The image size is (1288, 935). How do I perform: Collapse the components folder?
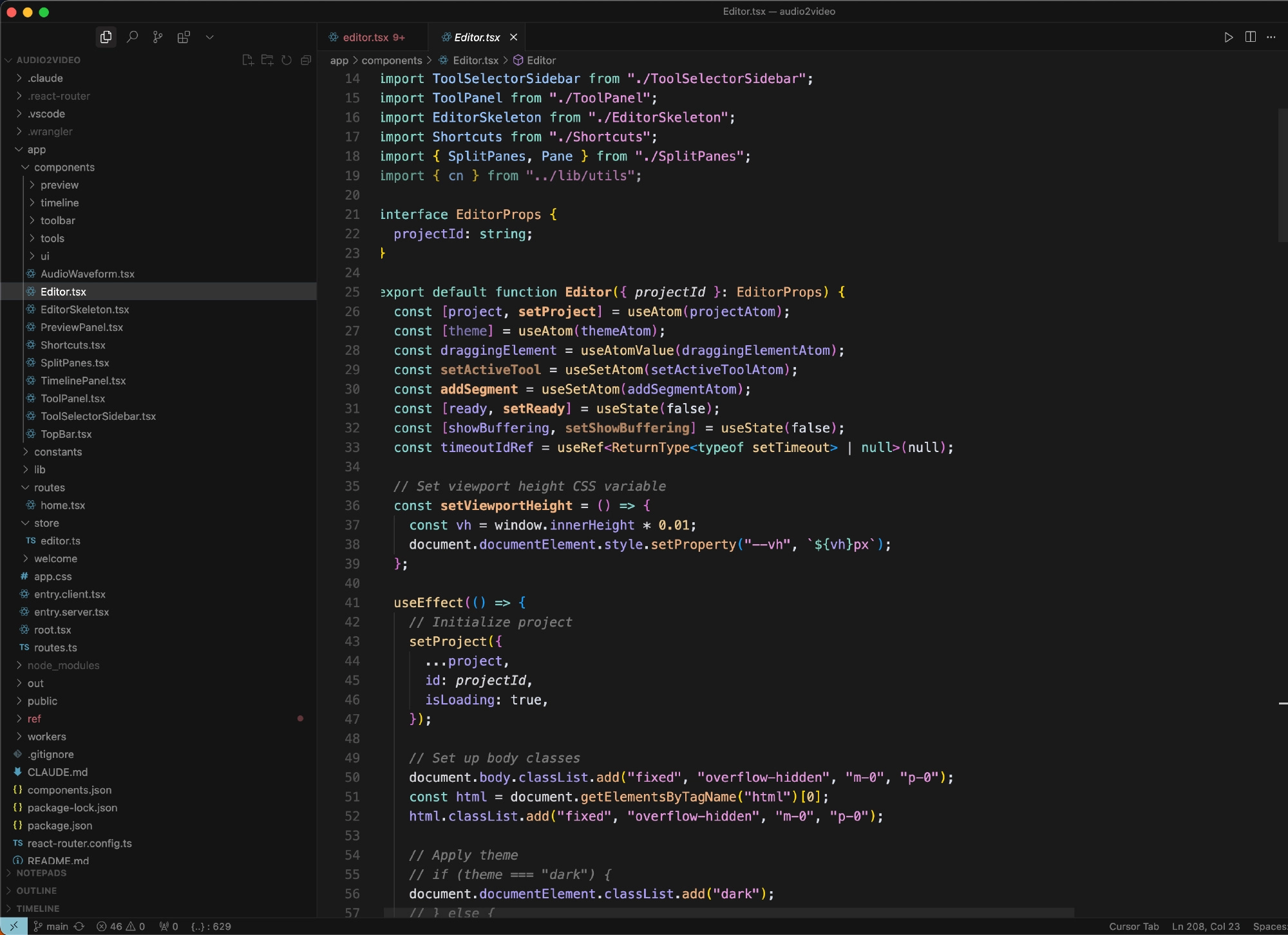pos(64,167)
